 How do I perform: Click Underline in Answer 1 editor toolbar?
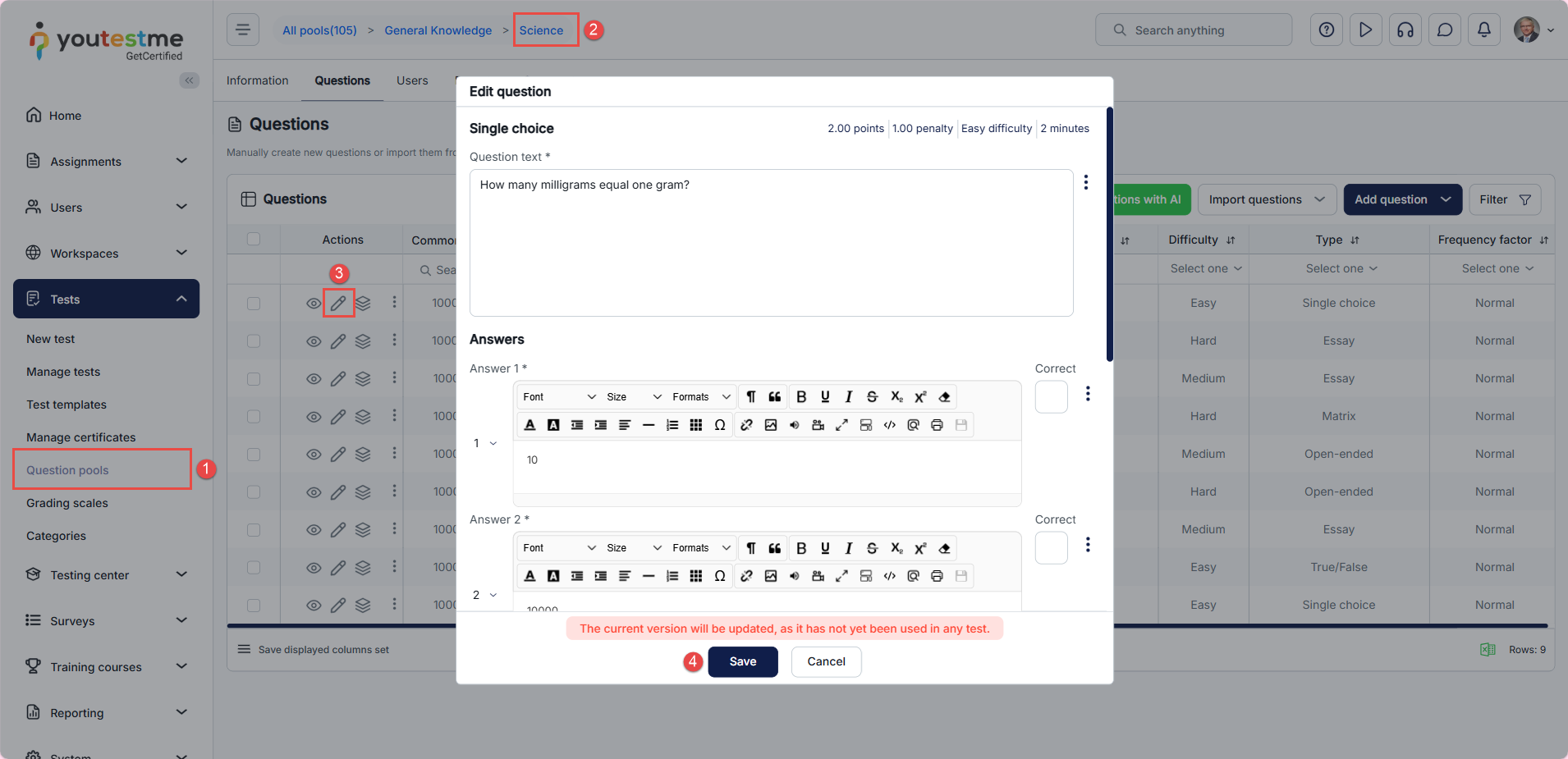pos(825,397)
